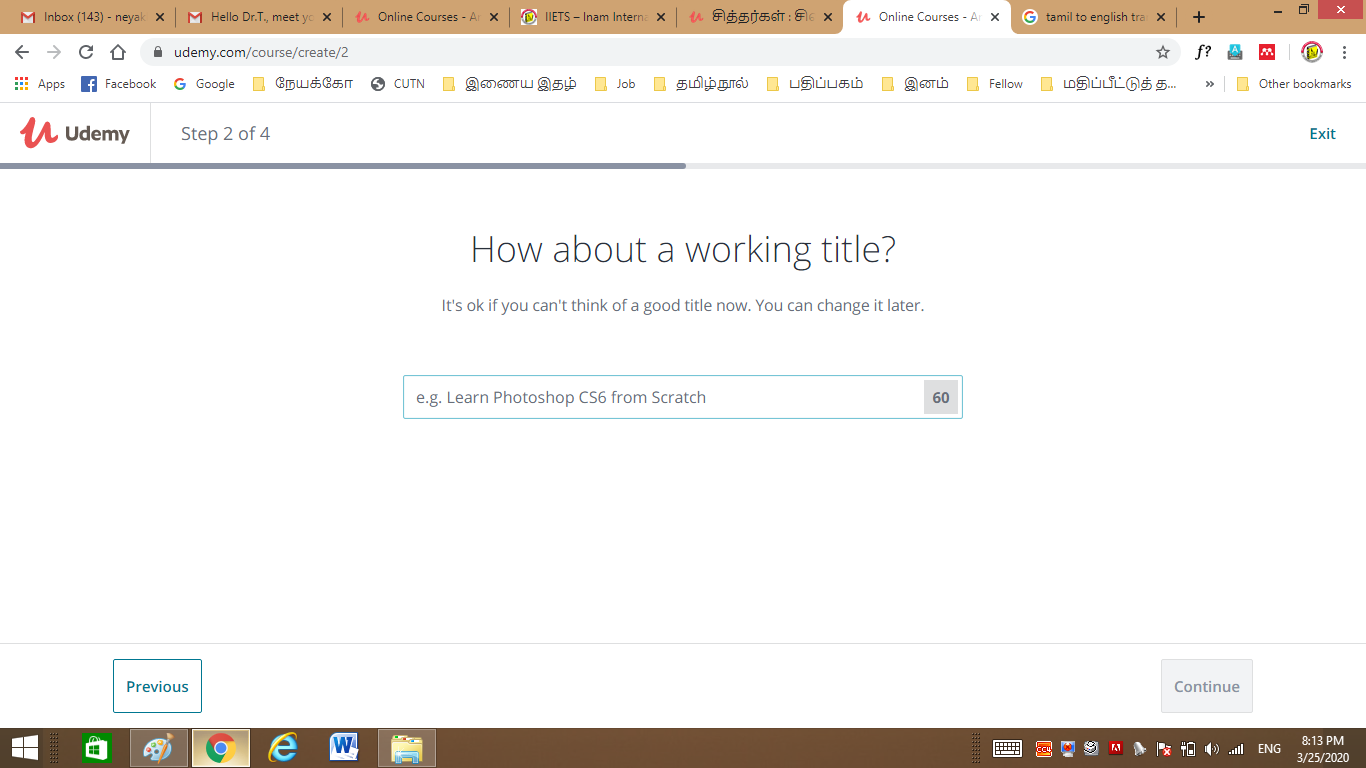Image resolution: width=1366 pixels, height=768 pixels.
Task: Click the Step 2 of 4 label
Action: point(225,133)
